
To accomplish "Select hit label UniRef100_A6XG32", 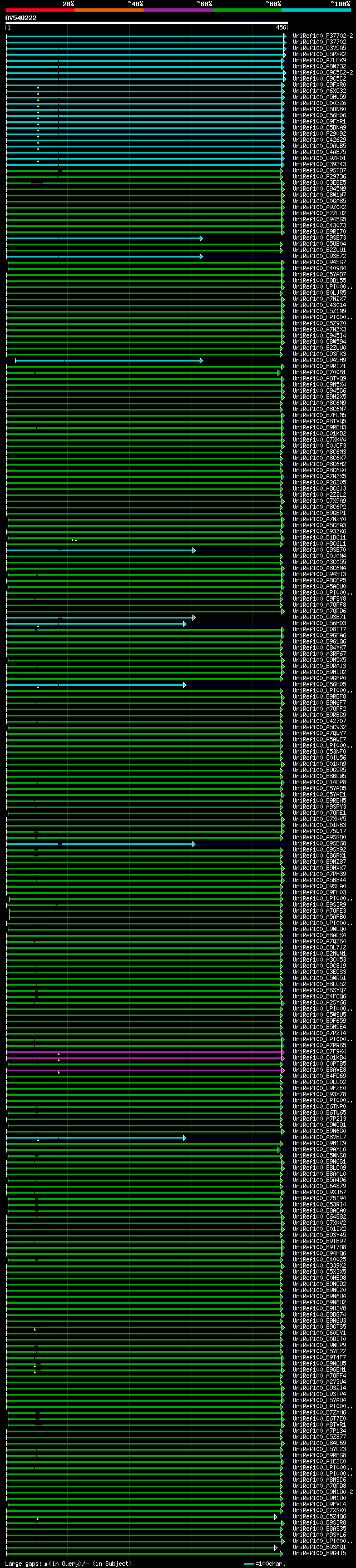I will (319, 91).
